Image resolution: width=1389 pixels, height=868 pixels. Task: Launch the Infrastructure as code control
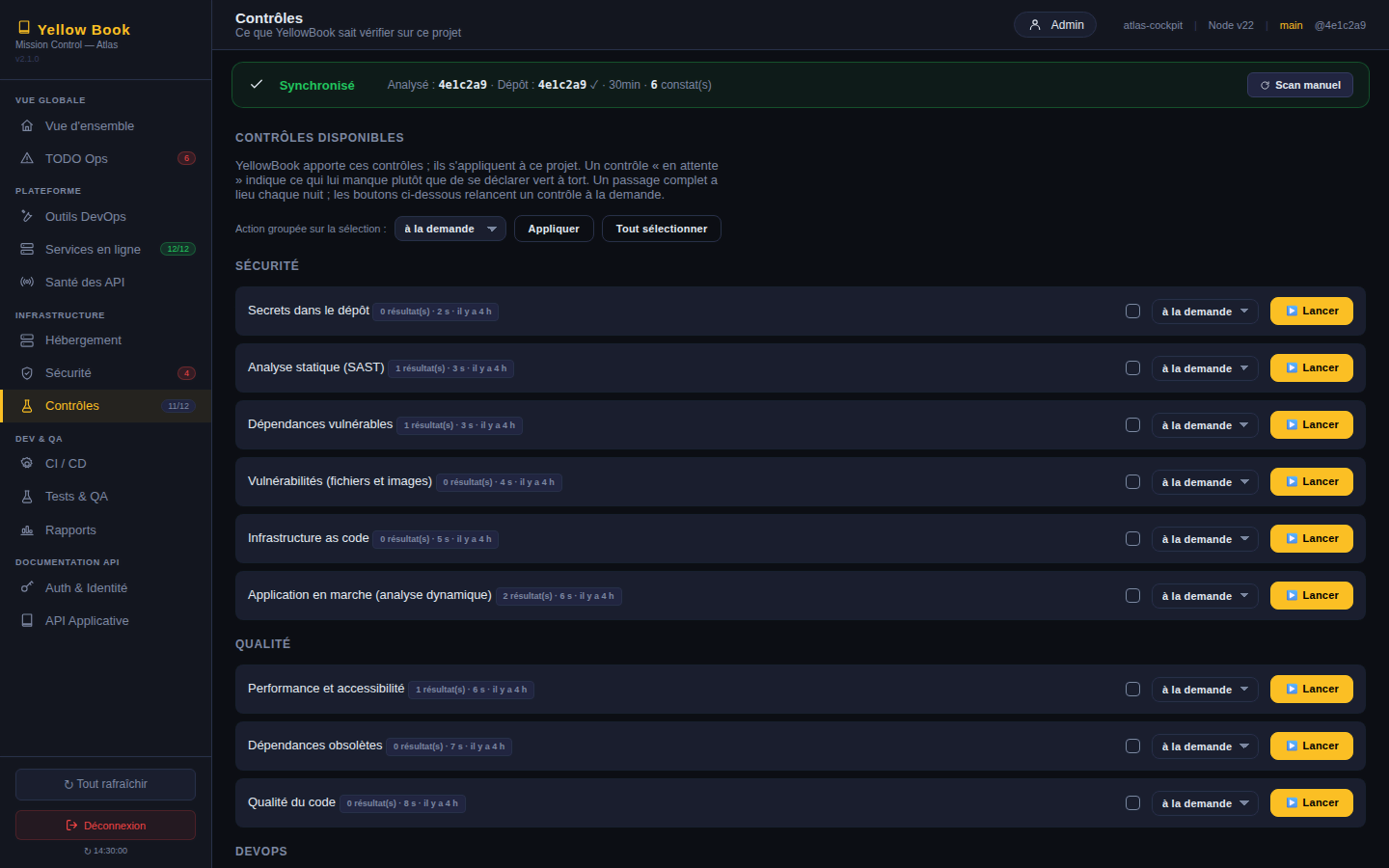pos(1312,539)
